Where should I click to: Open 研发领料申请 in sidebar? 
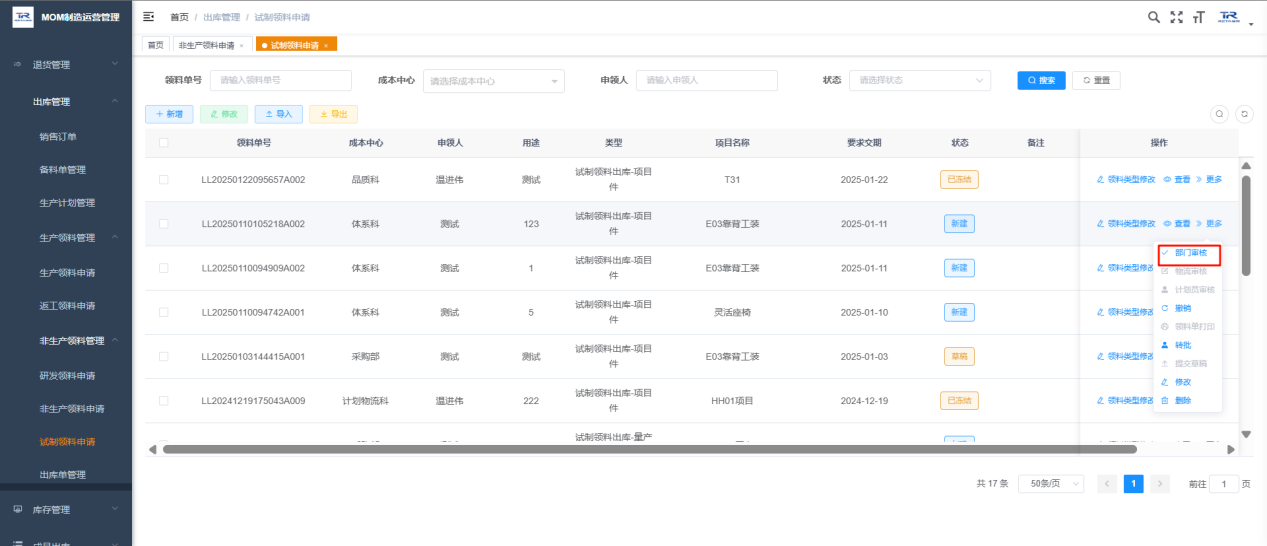point(65,375)
